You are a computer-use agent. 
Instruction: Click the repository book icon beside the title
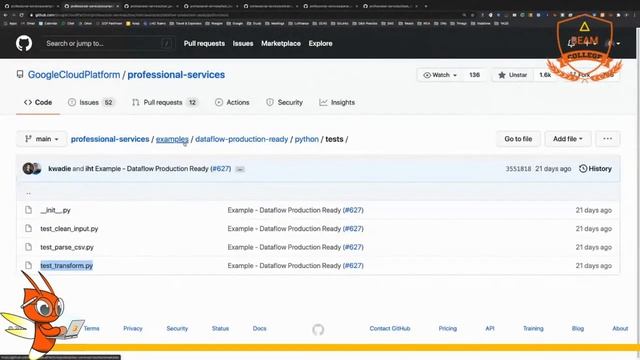click(20, 74)
